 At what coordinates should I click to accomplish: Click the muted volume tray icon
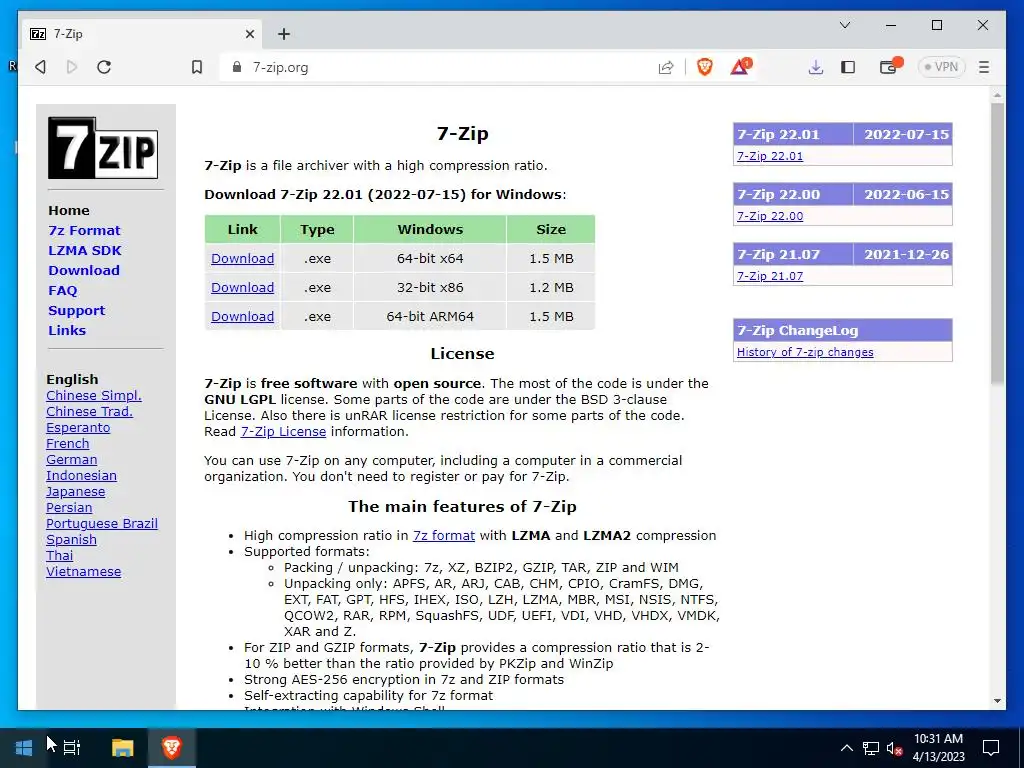[894, 748]
